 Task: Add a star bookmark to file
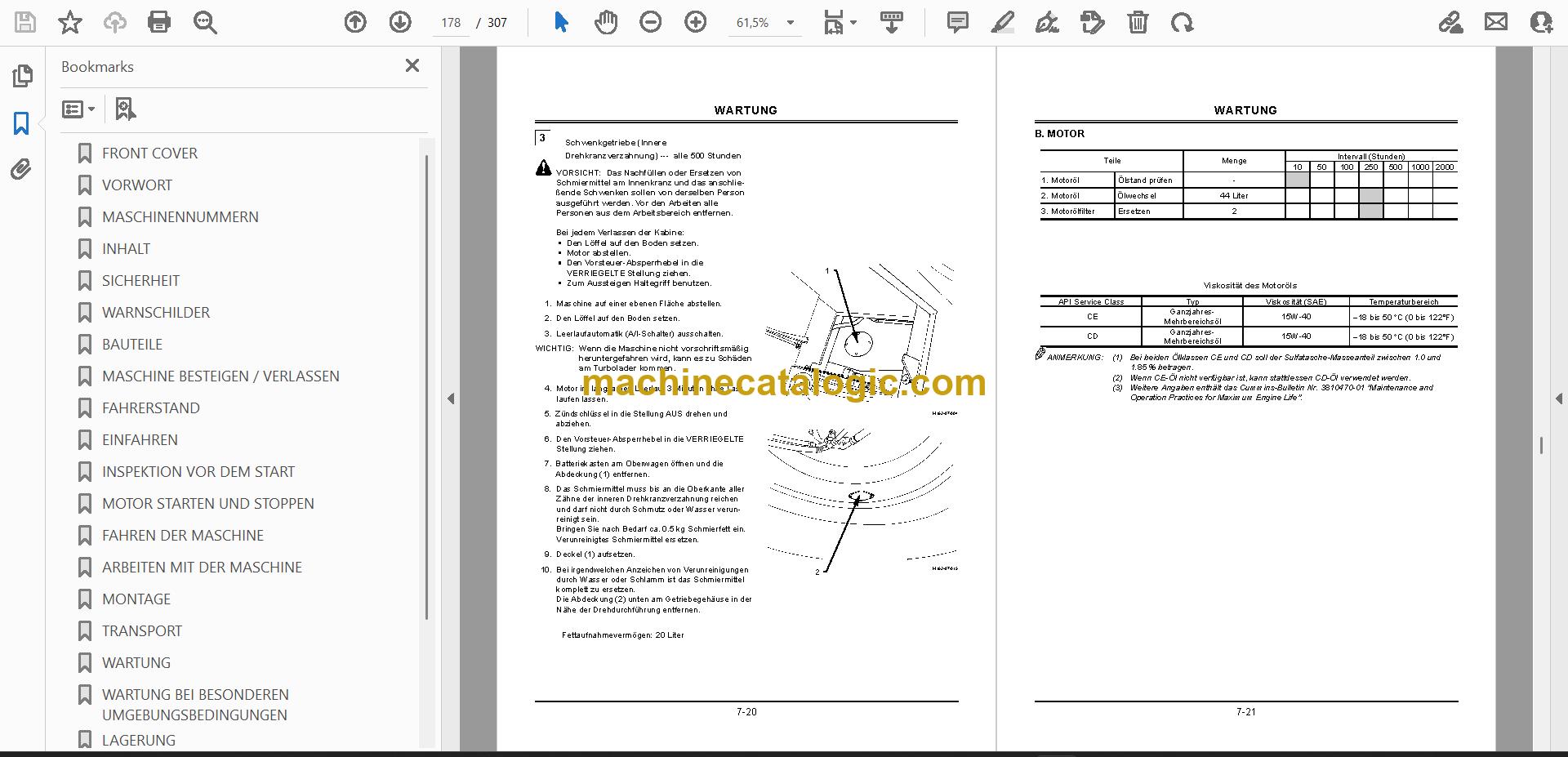(70, 22)
